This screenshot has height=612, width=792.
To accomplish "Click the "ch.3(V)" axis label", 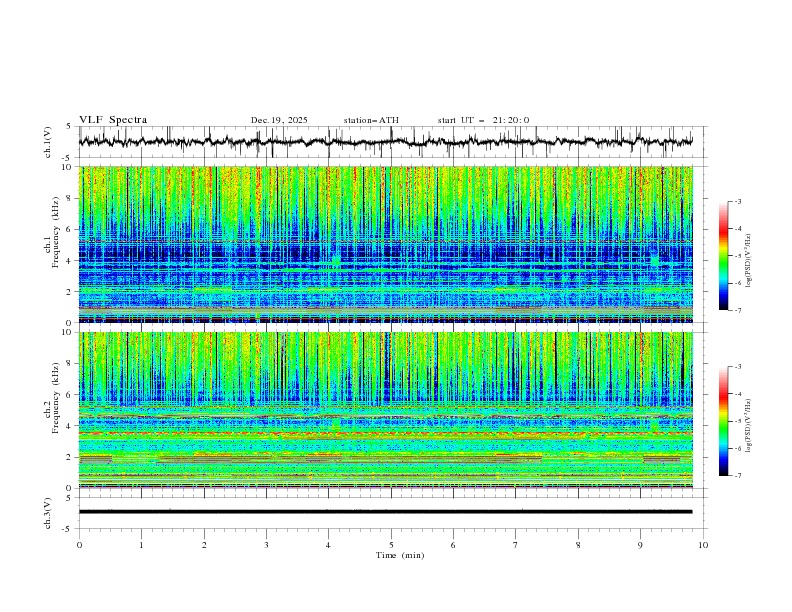I will point(48,513).
